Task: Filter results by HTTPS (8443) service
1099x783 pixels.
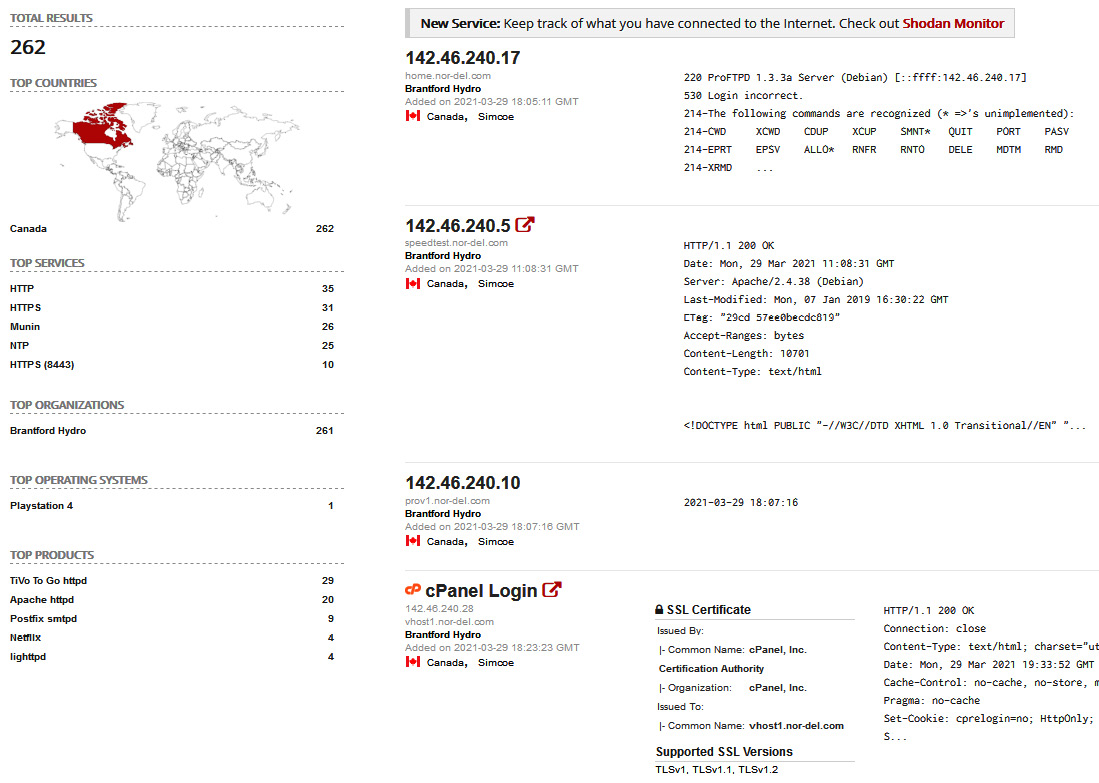Action: (42, 365)
